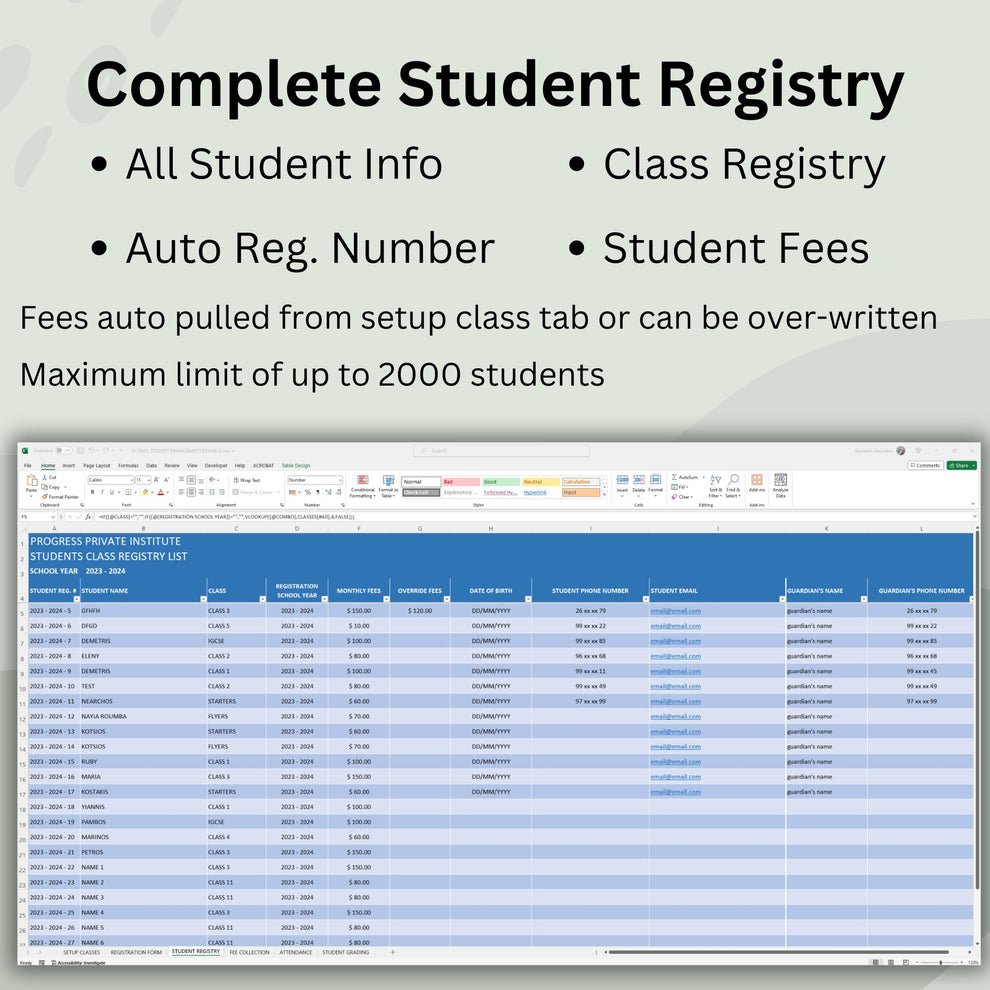Switch to the SETUP CLASSES sheet
The image size is (990, 990).
pos(81,952)
